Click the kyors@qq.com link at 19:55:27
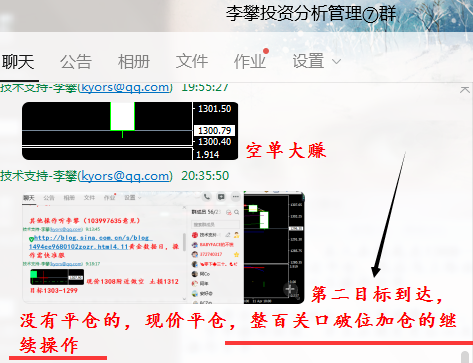 tap(125, 87)
